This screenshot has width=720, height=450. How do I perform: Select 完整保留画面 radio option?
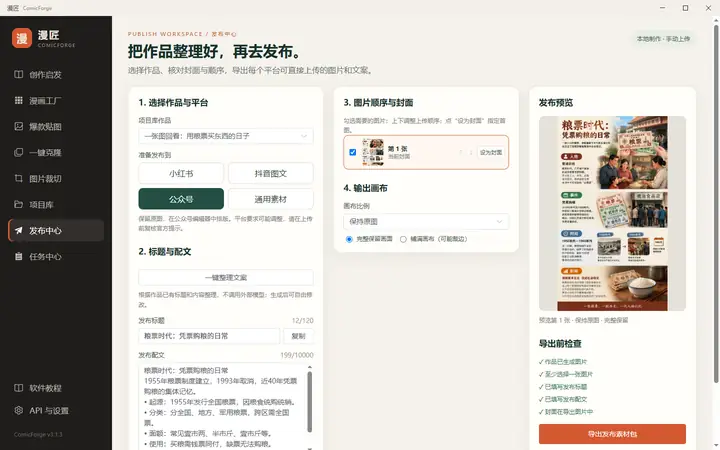click(x=349, y=239)
